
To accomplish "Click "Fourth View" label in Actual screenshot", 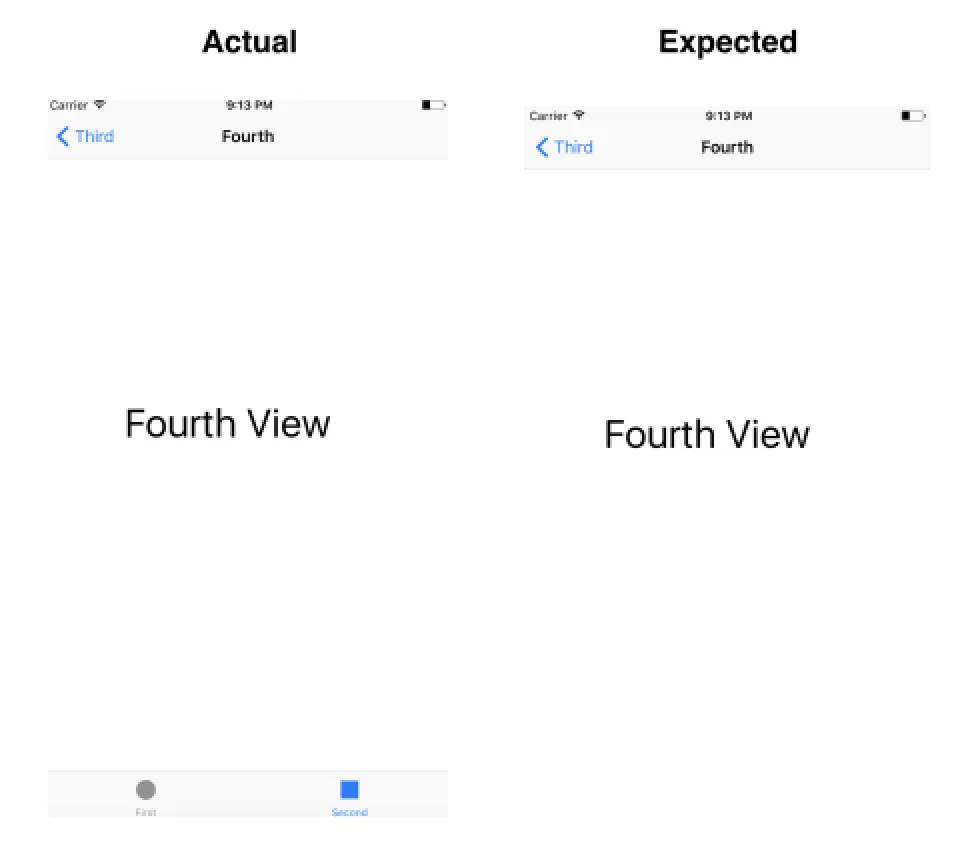I will click(227, 424).
